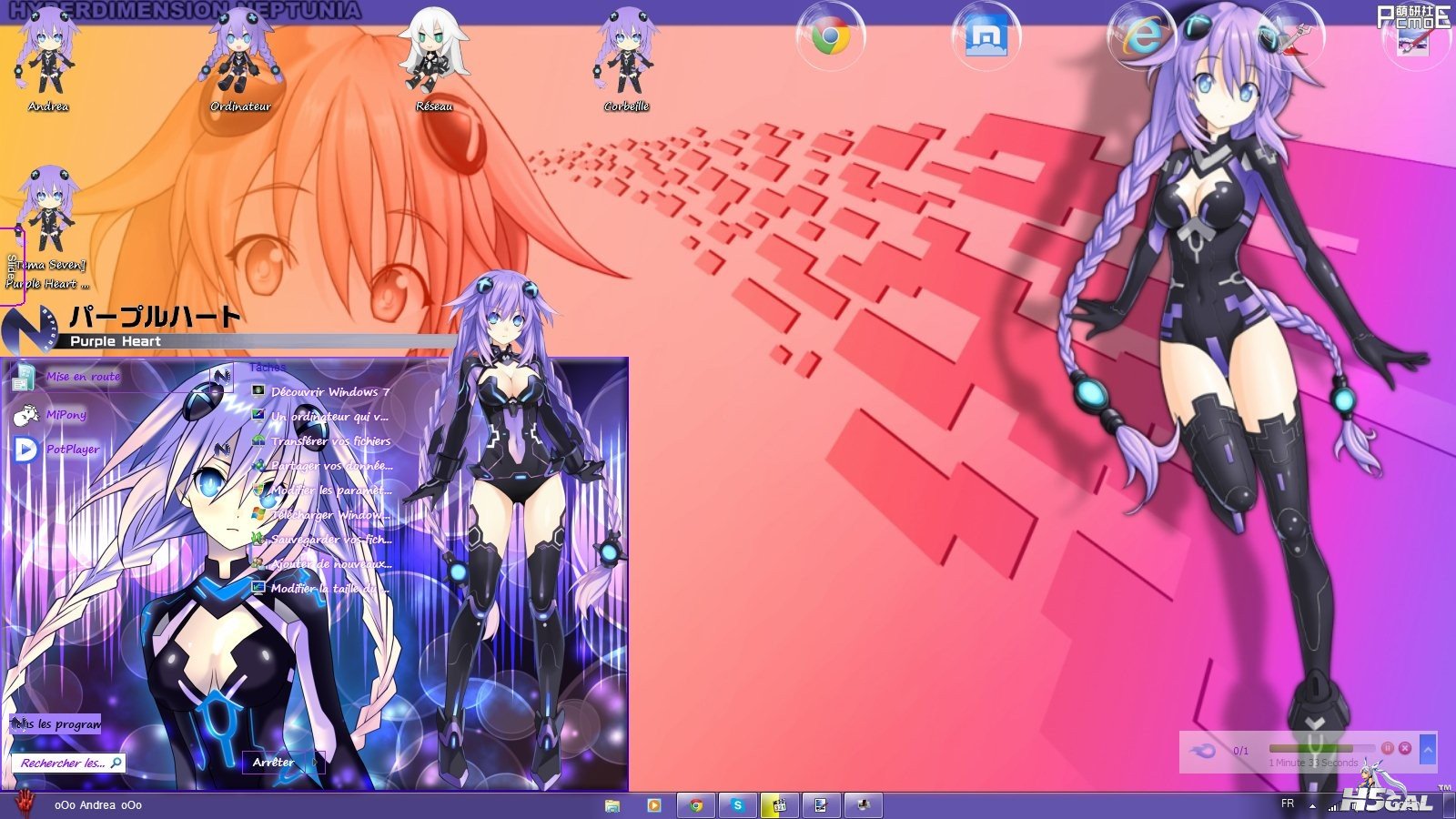
Task: Launch Google Chrome from the bubble dock
Action: pos(830,38)
